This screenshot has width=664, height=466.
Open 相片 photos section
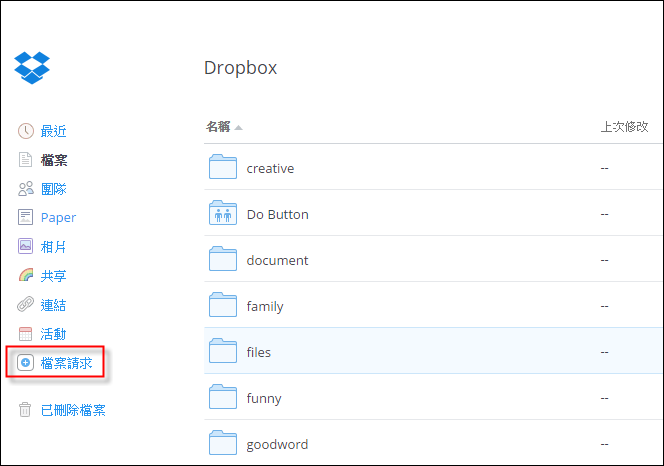click(53, 247)
